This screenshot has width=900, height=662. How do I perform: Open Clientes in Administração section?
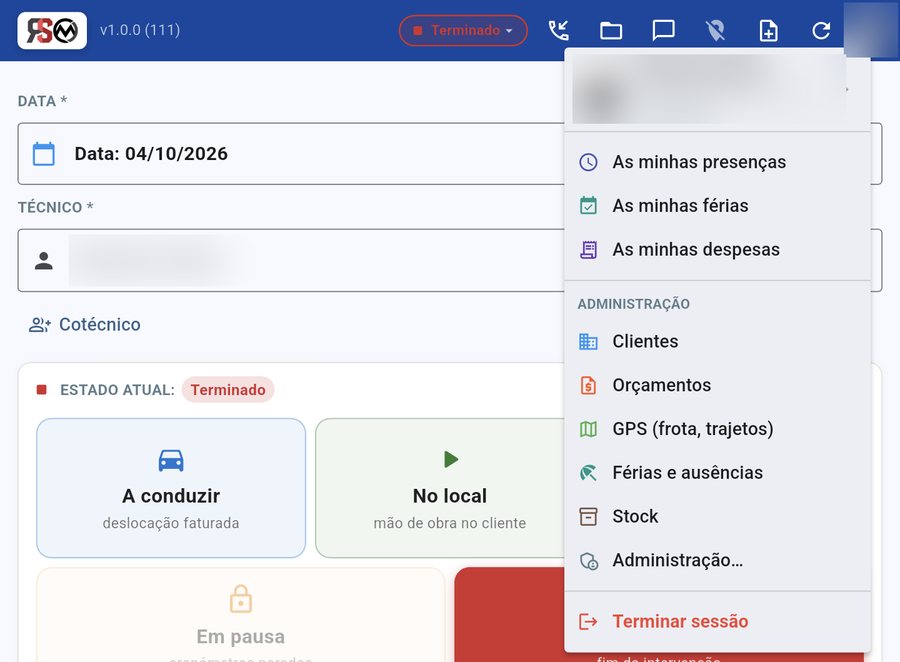pos(717,341)
